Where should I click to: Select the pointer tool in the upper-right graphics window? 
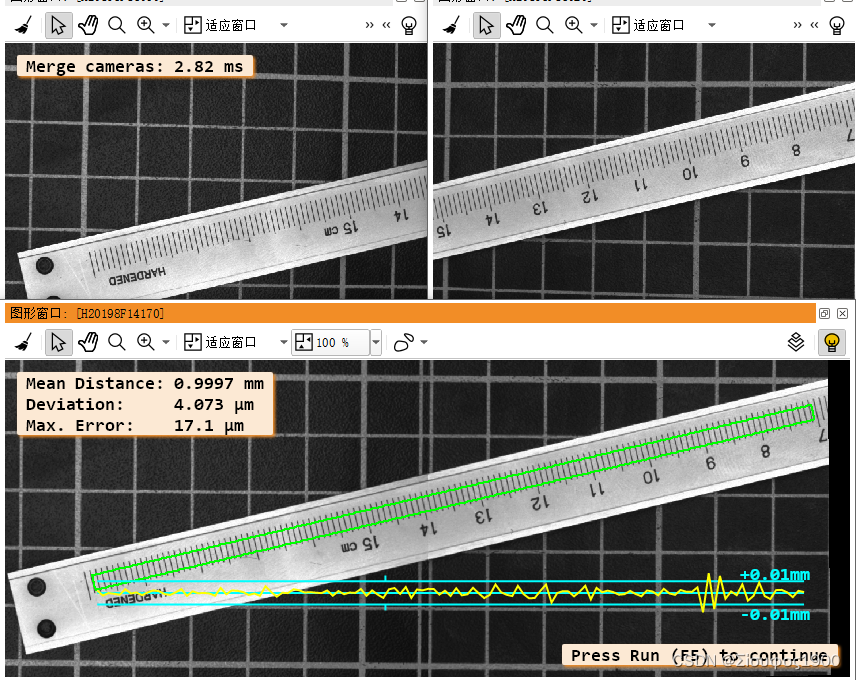[x=486, y=25]
